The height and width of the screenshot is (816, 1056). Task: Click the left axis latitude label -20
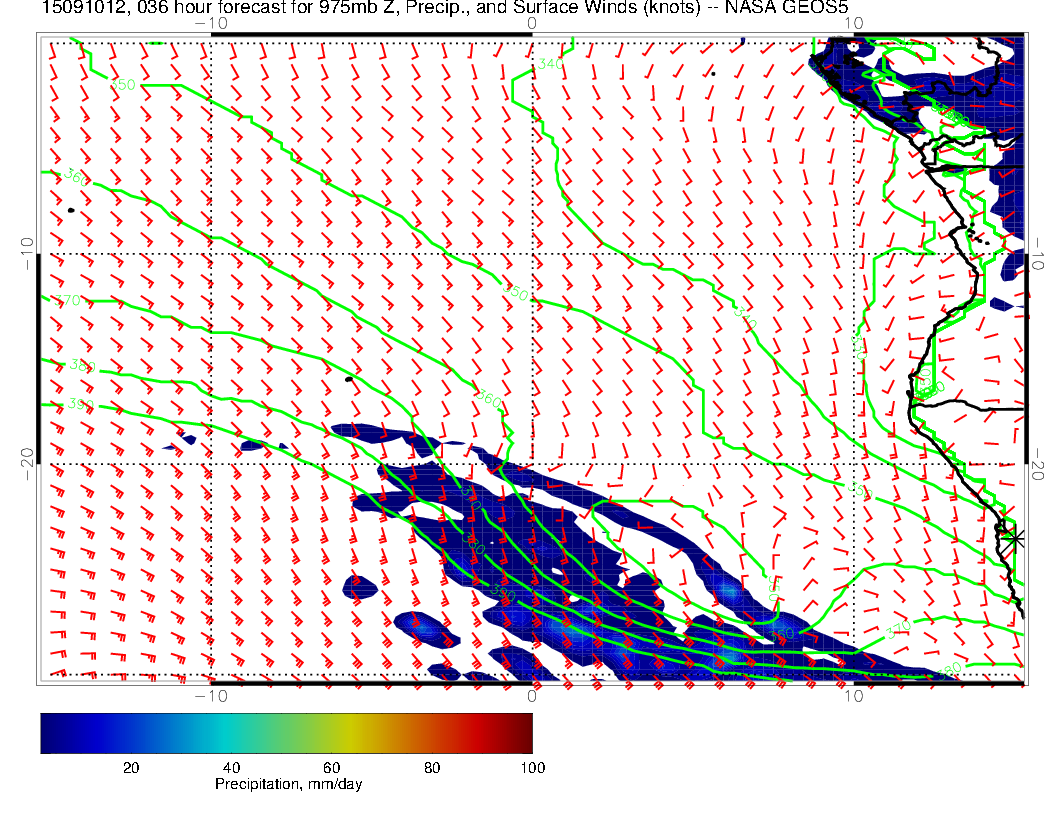[x=28, y=464]
